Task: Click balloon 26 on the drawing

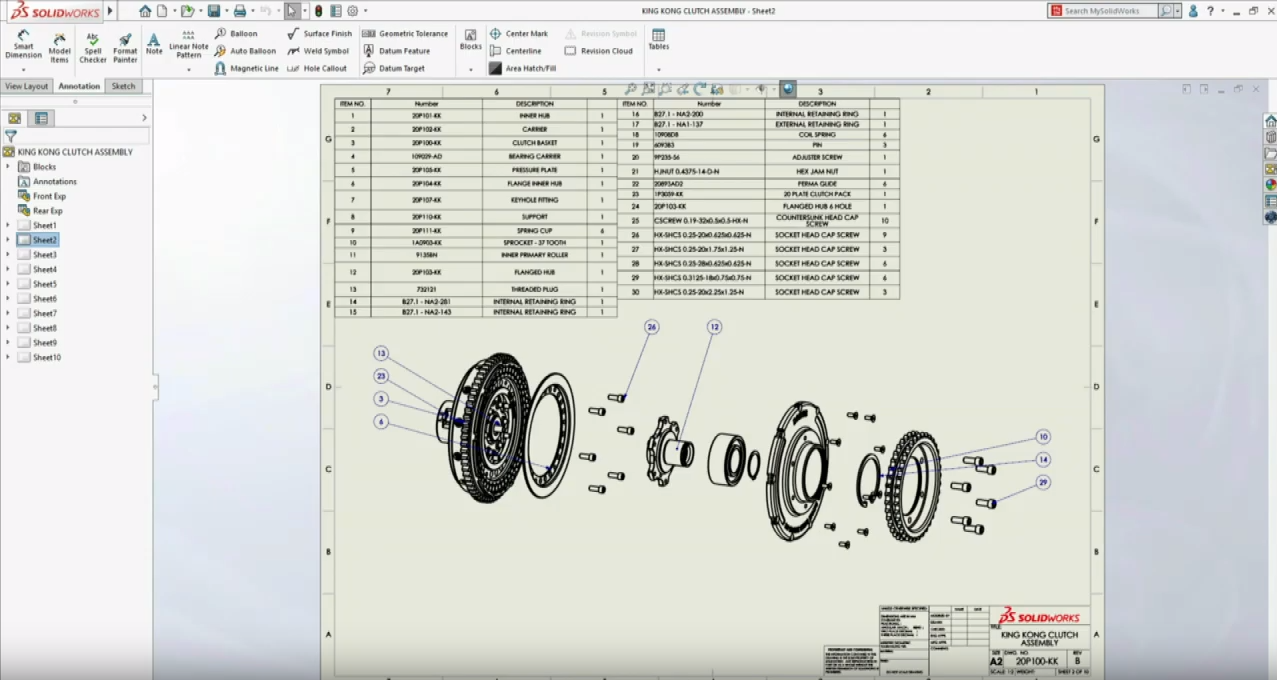Action: click(x=652, y=327)
